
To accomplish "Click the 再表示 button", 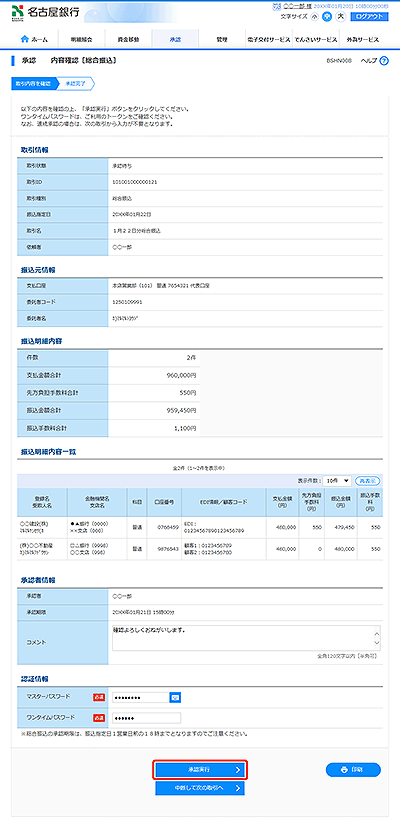I will pos(368,480).
